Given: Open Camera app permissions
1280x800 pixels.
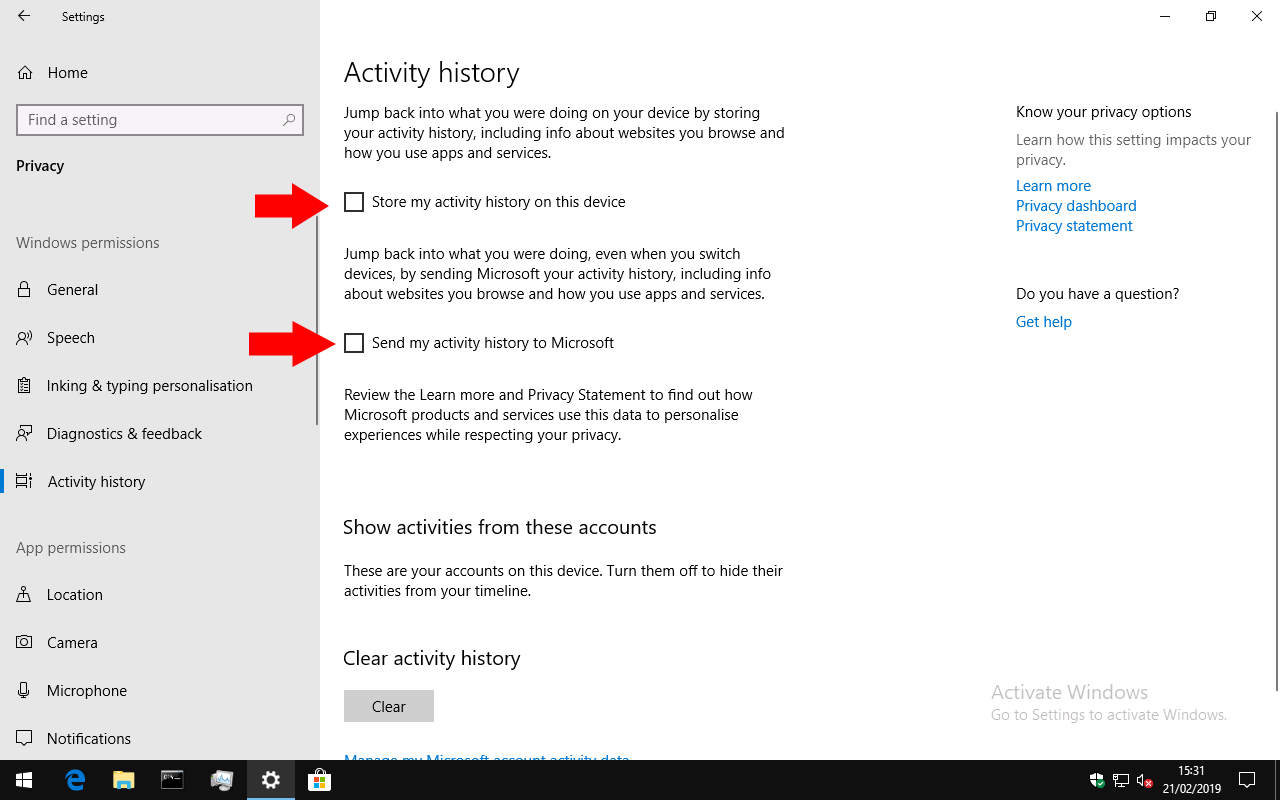Looking at the screenshot, I should tap(160, 643).
